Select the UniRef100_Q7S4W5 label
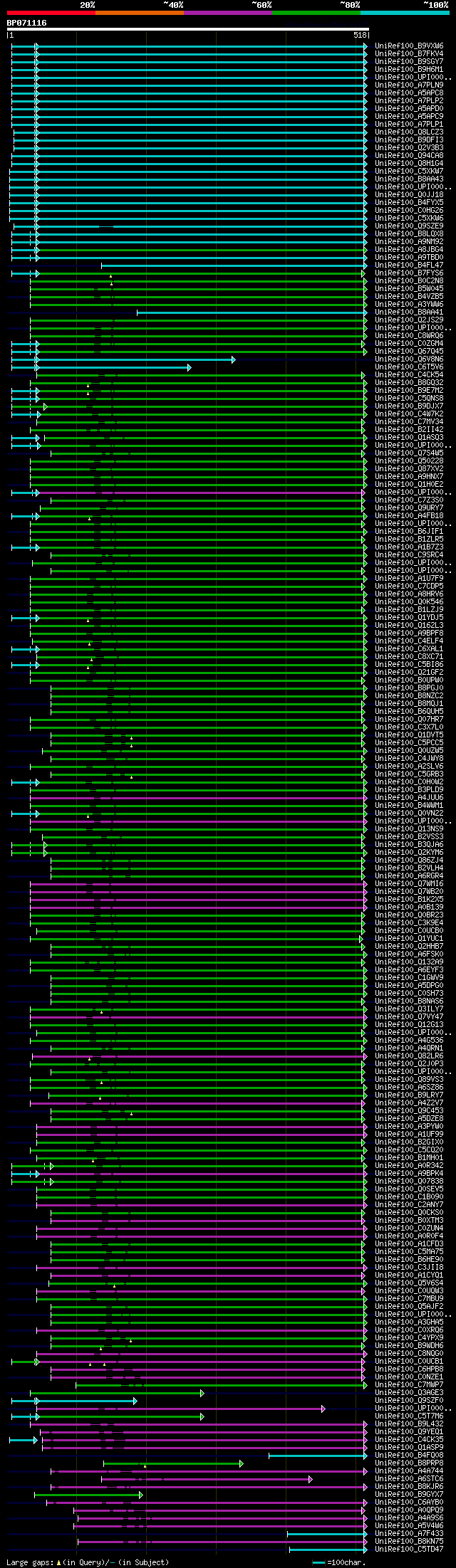 pos(409,453)
